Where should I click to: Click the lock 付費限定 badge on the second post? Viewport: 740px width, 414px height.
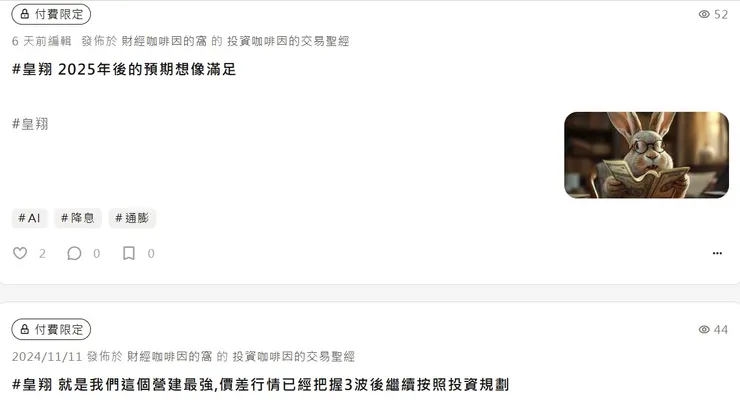tap(51, 330)
